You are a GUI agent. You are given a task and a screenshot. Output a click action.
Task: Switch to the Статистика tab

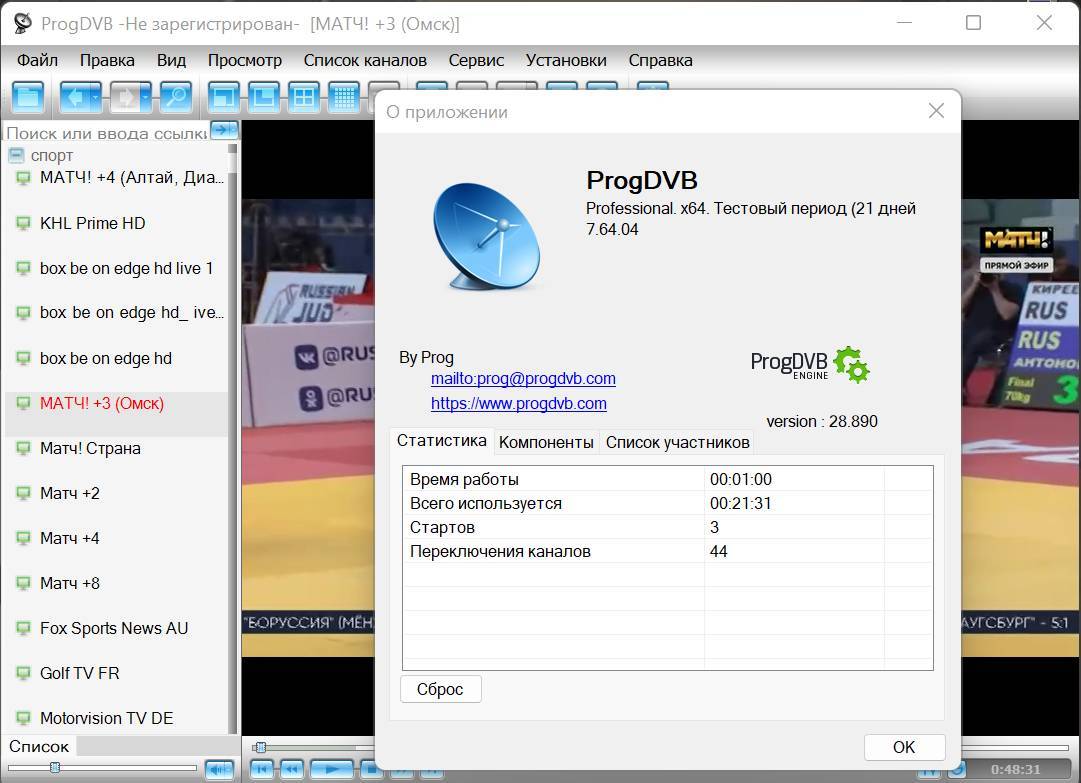[x=441, y=441]
